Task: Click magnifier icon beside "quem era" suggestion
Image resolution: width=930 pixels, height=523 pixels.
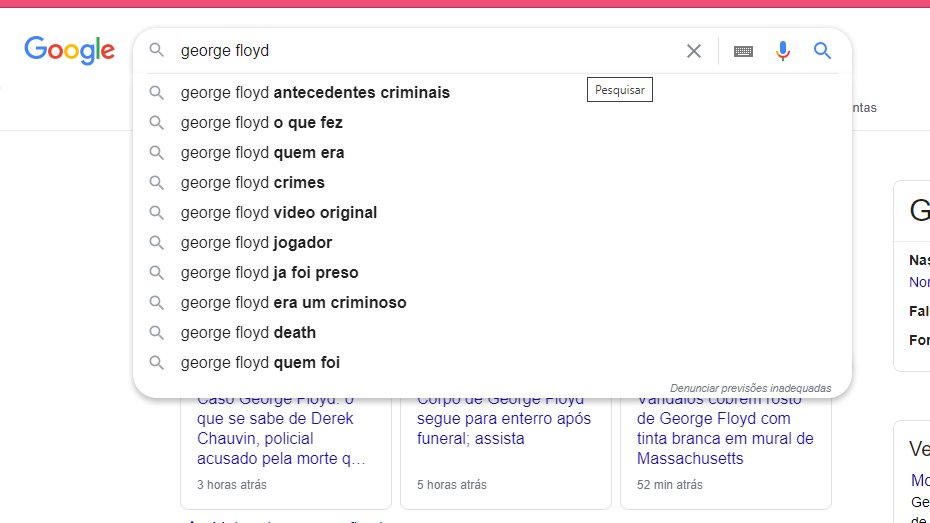Action: 157,152
